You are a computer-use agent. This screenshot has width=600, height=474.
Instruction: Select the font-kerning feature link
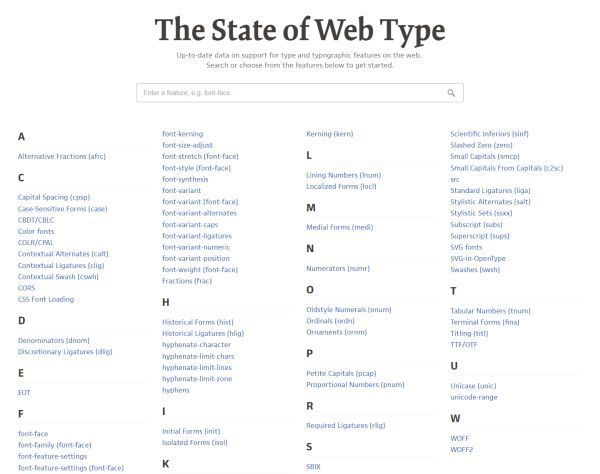183,134
